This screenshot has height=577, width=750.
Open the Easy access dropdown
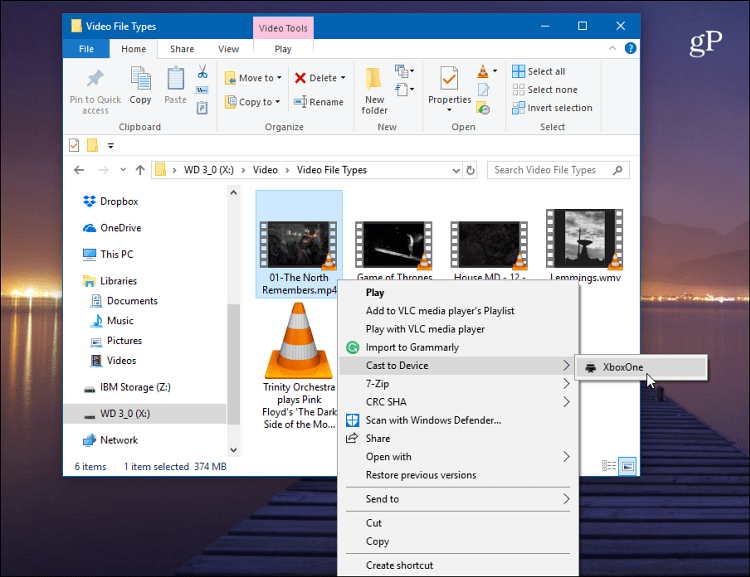coord(404,89)
